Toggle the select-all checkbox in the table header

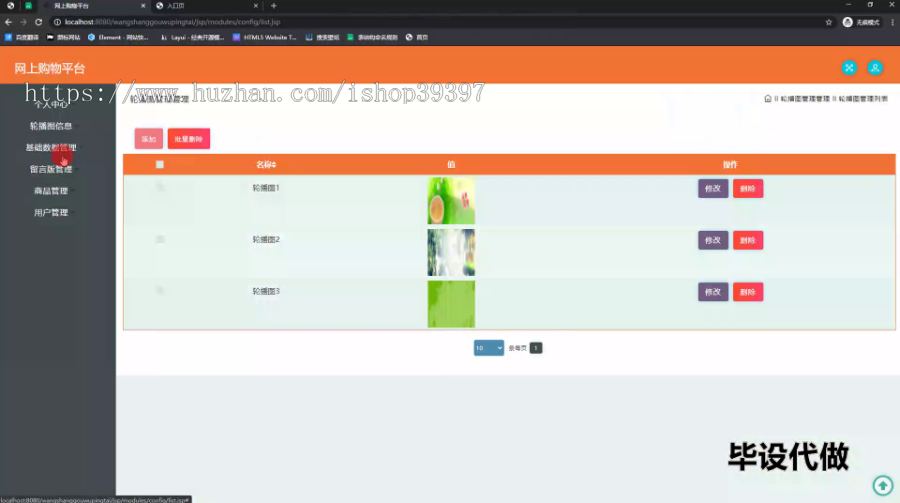tap(160, 165)
